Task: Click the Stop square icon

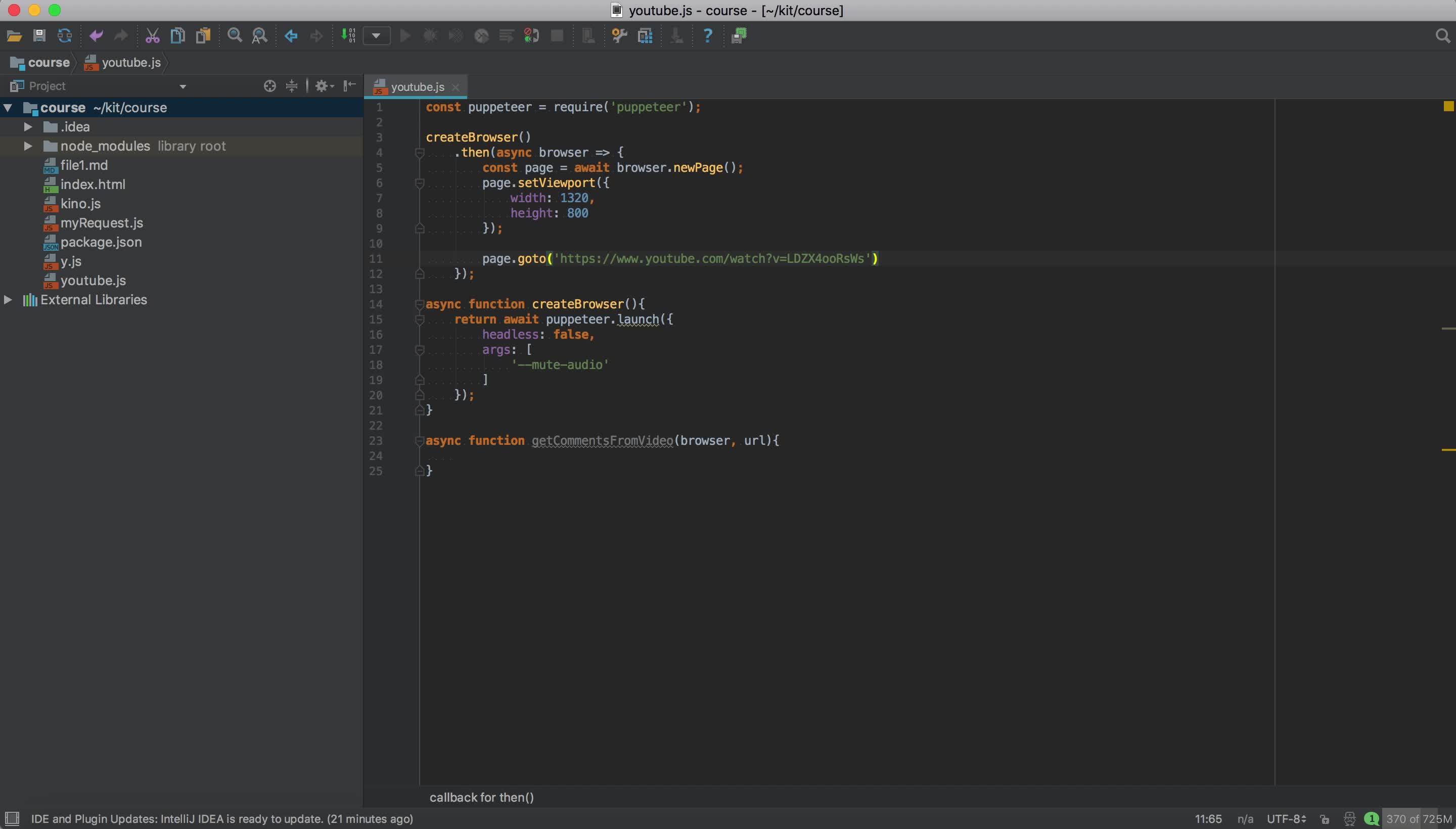Action: pos(557,36)
